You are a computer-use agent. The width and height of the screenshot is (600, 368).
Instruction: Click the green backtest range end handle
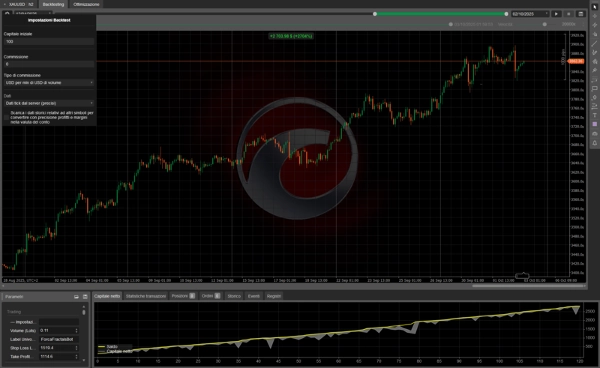506,14
